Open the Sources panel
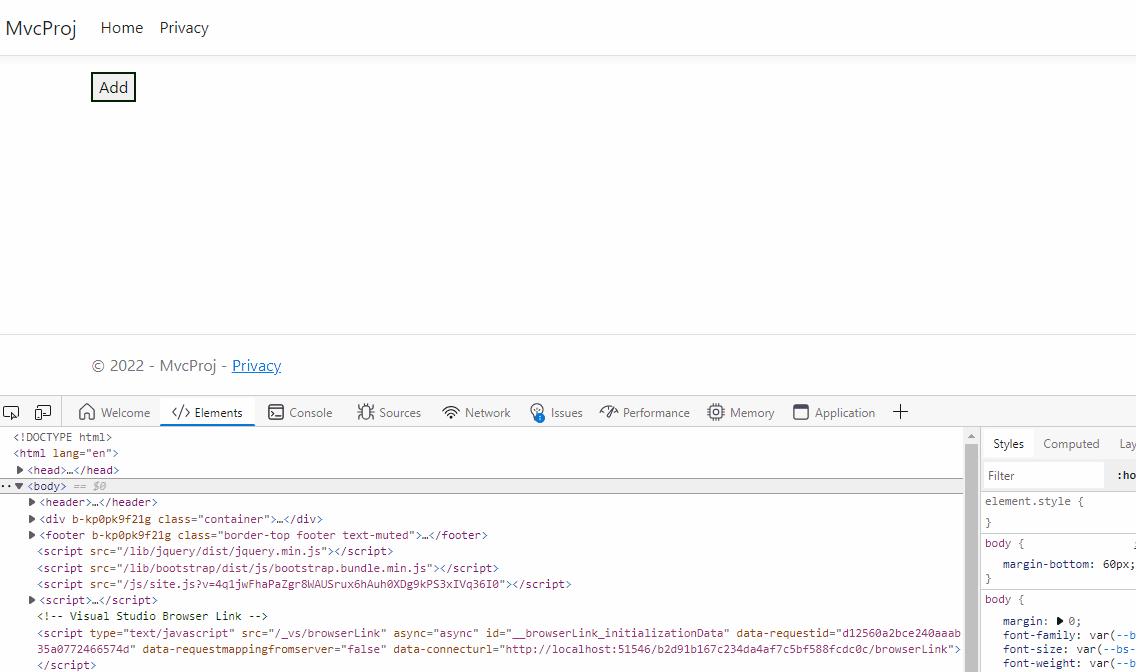1136x672 pixels. click(x=388, y=412)
